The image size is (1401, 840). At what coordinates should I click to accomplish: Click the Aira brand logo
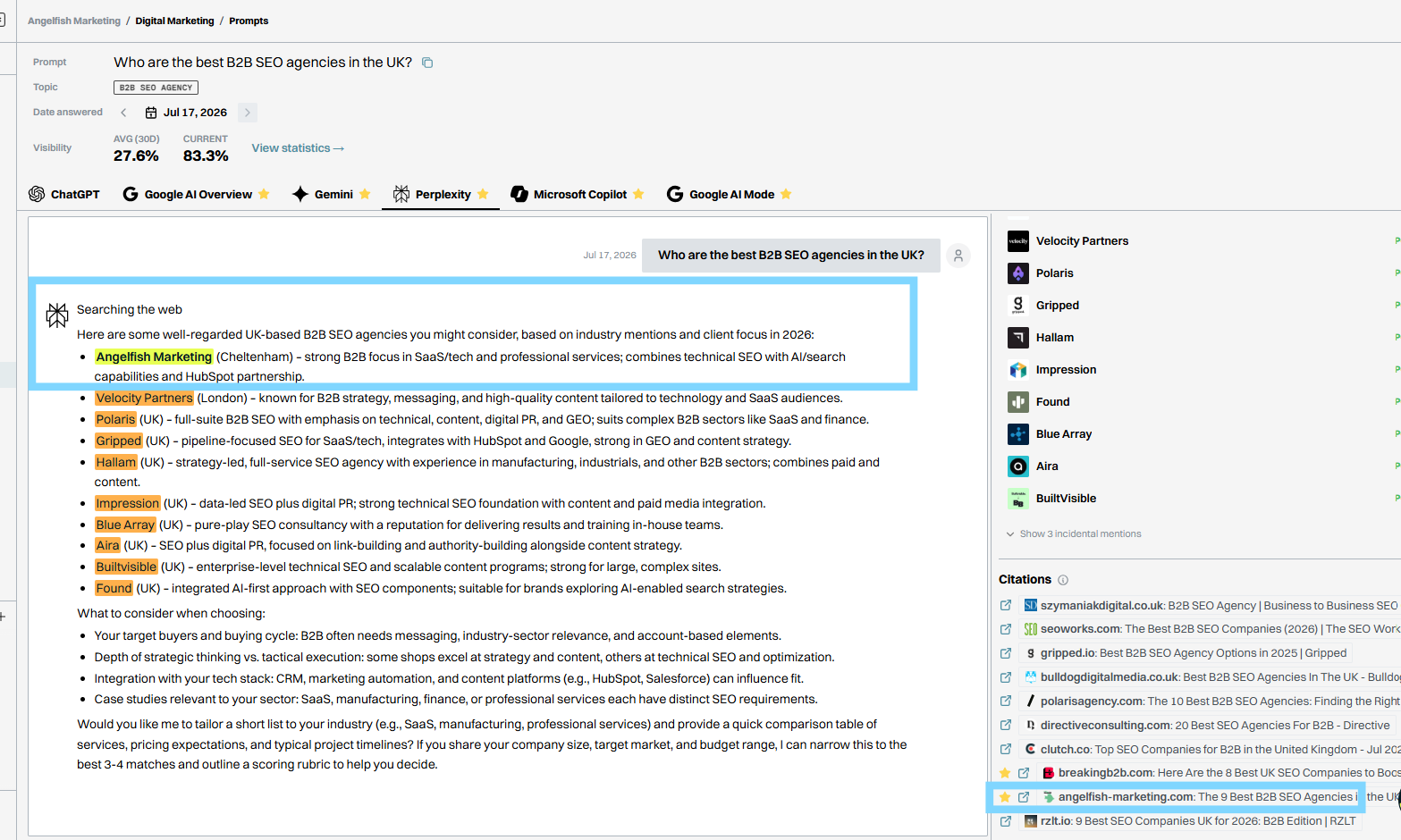1018,466
